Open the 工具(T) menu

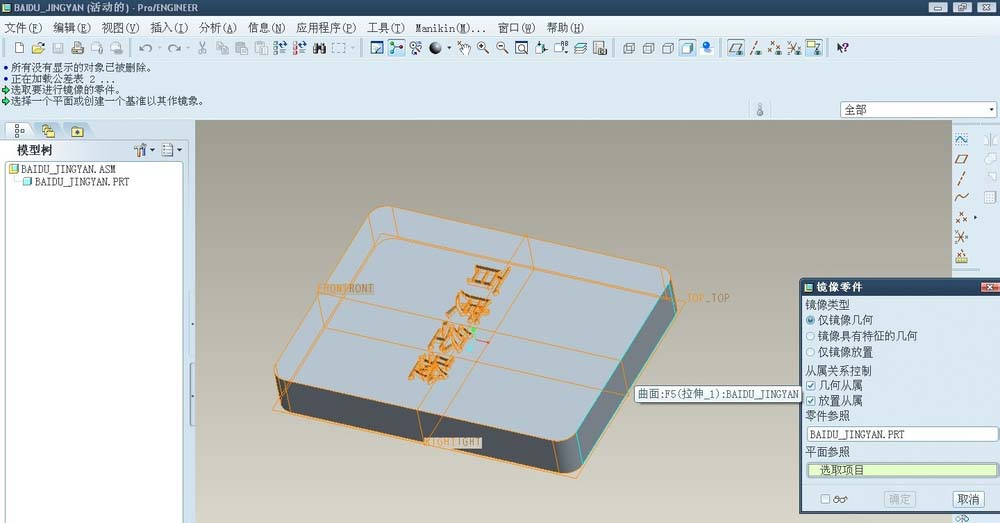tap(386, 28)
